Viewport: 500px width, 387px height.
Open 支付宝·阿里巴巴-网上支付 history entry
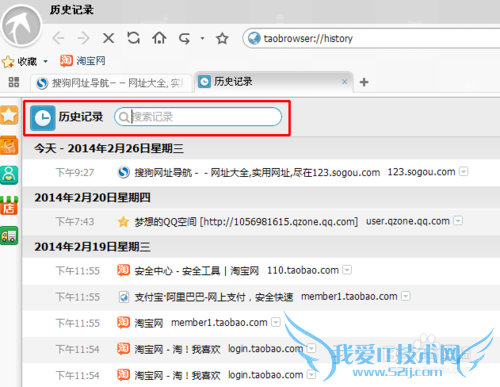(214, 297)
